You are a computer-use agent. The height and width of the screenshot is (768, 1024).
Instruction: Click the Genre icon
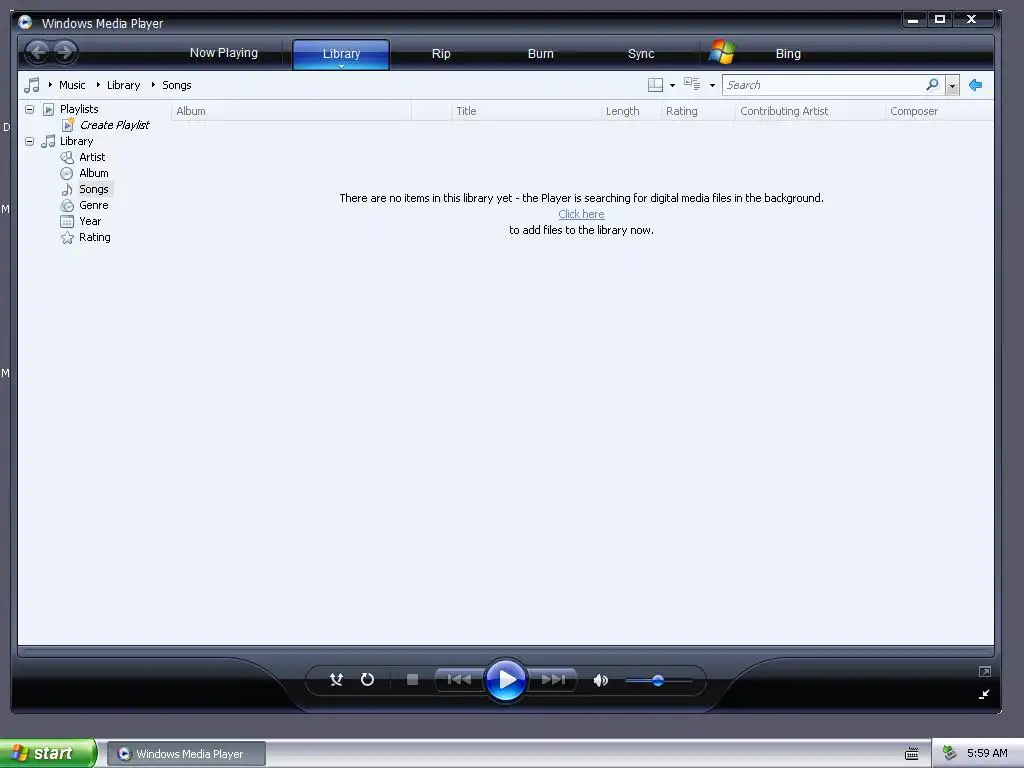coord(67,206)
